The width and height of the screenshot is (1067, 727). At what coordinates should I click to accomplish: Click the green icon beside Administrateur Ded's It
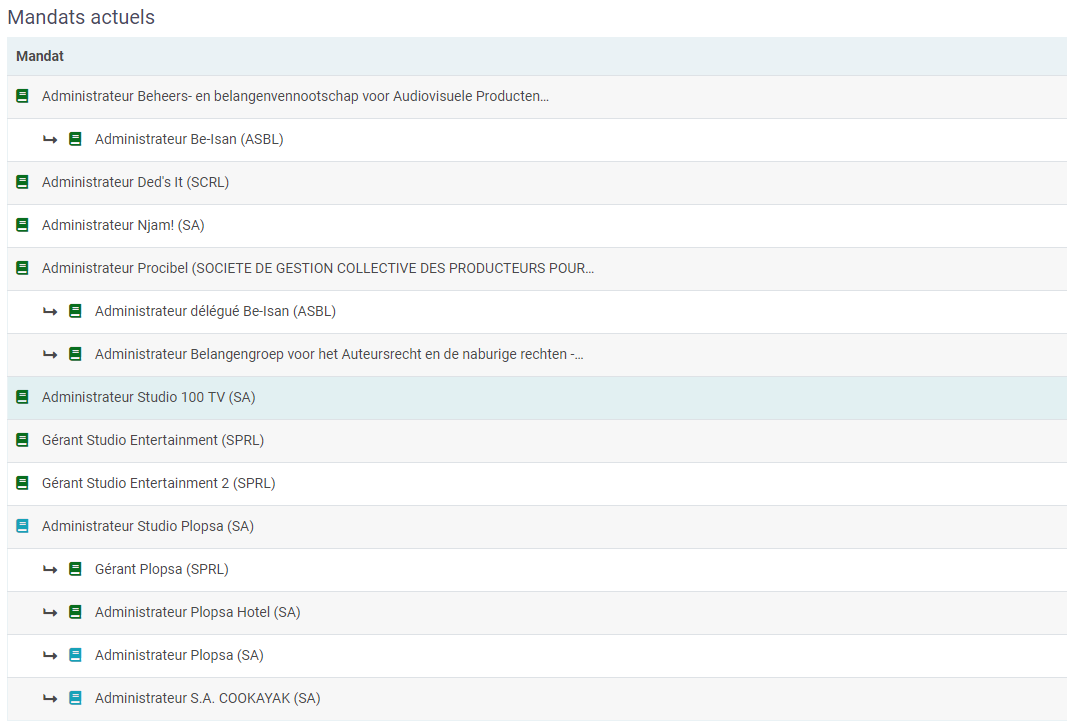23,183
